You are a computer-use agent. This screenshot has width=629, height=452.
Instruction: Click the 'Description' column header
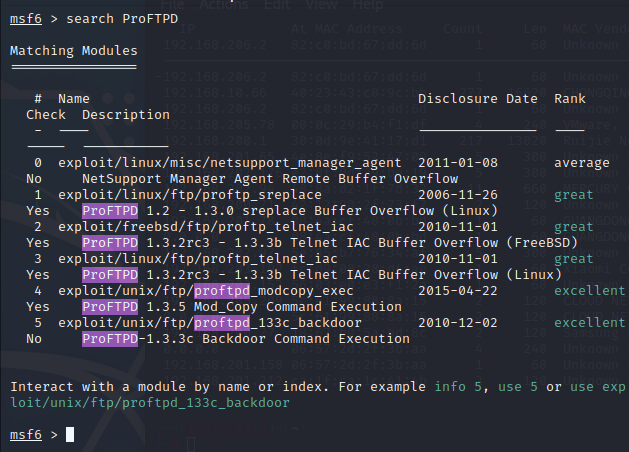pyautogui.click(x=126, y=115)
